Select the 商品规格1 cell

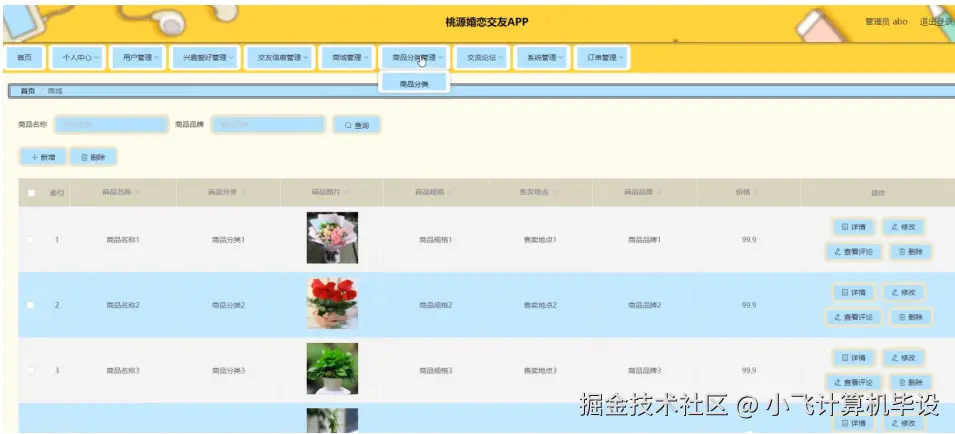click(x=435, y=240)
